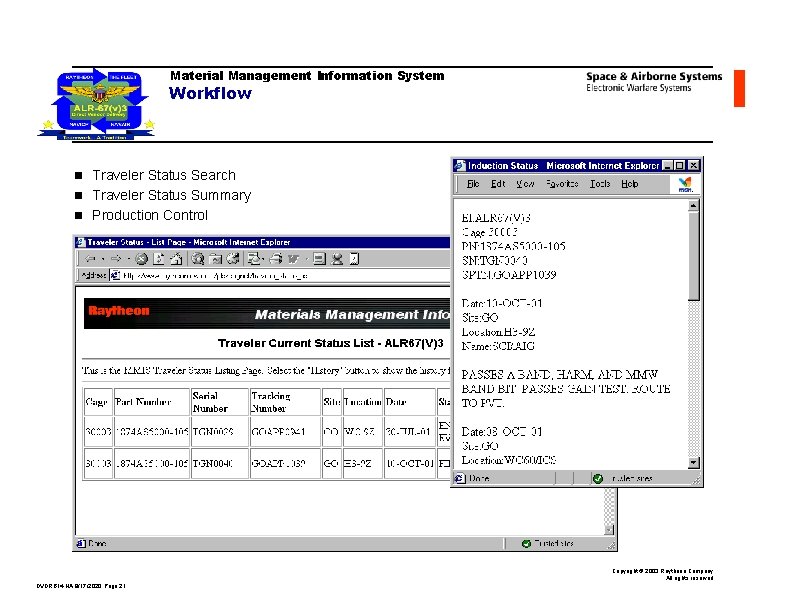Click Traveler Status title bar IE icon
Image resolution: width=792 pixels, height=612 pixels.
[x=81, y=242]
